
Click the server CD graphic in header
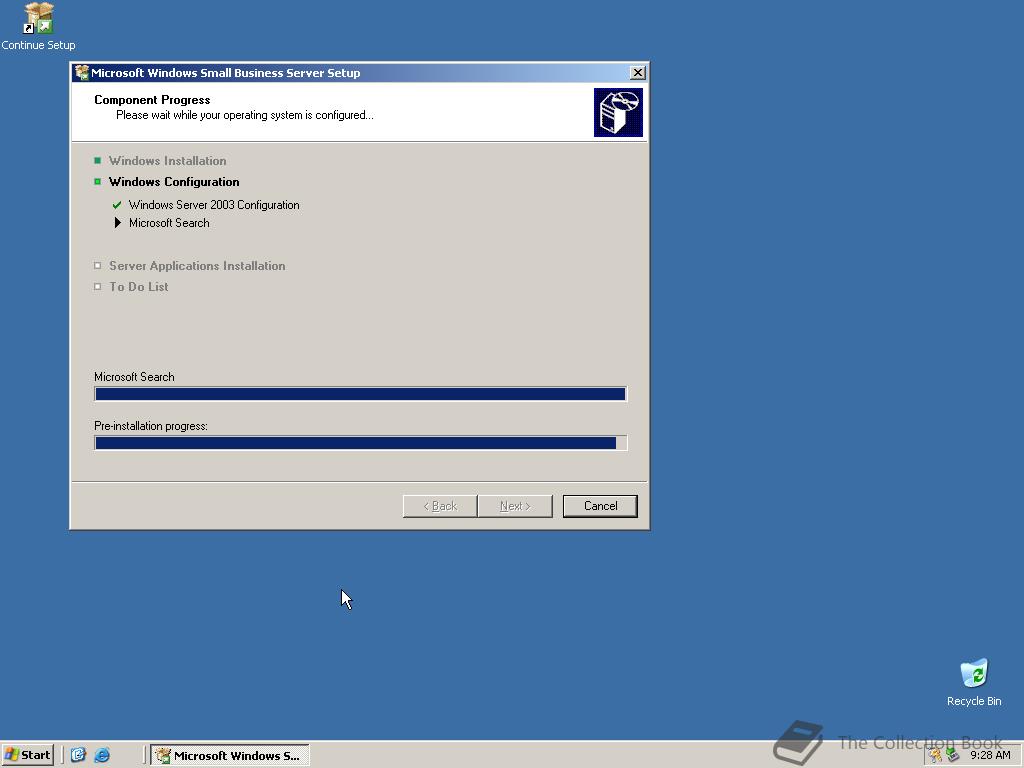pos(618,112)
